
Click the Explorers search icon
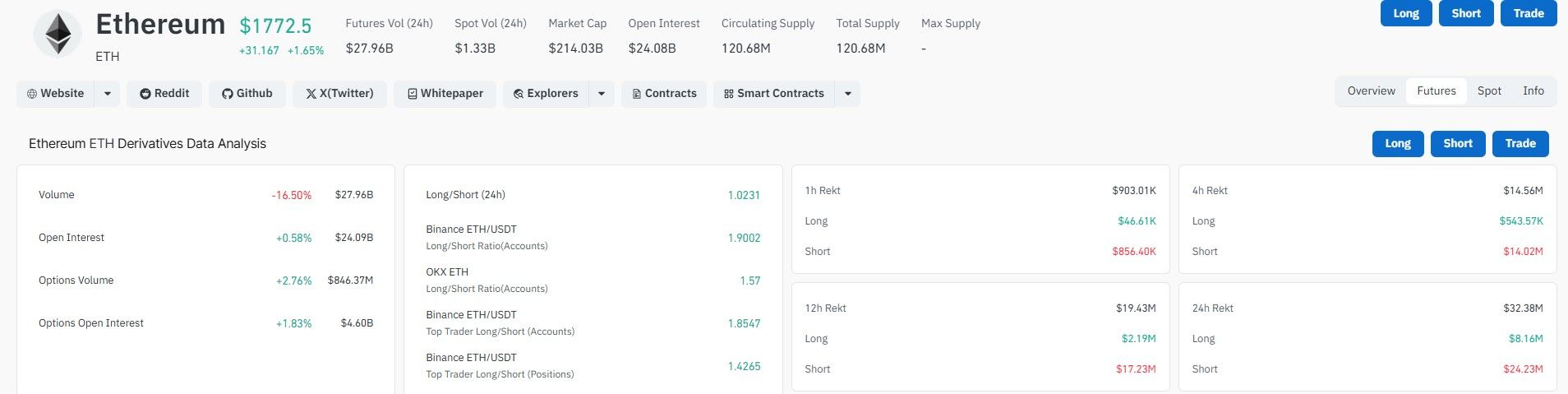[519, 94]
